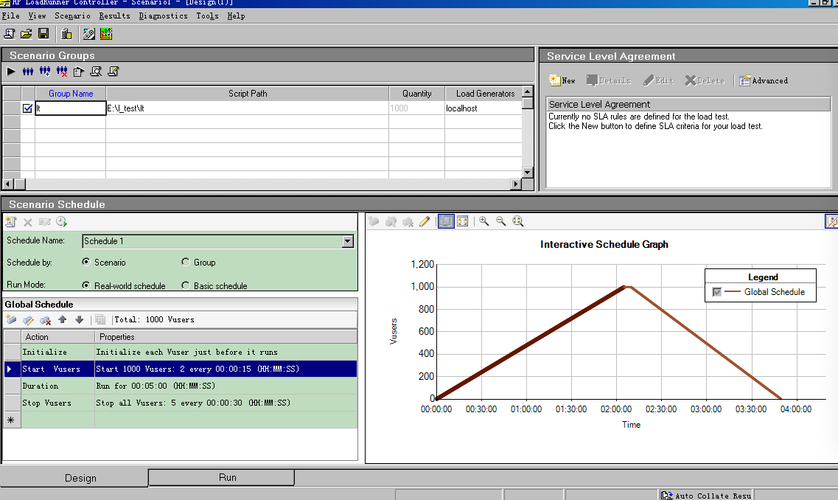
Task: Move action up with the up arrow icon
Action: tap(62, 320)
